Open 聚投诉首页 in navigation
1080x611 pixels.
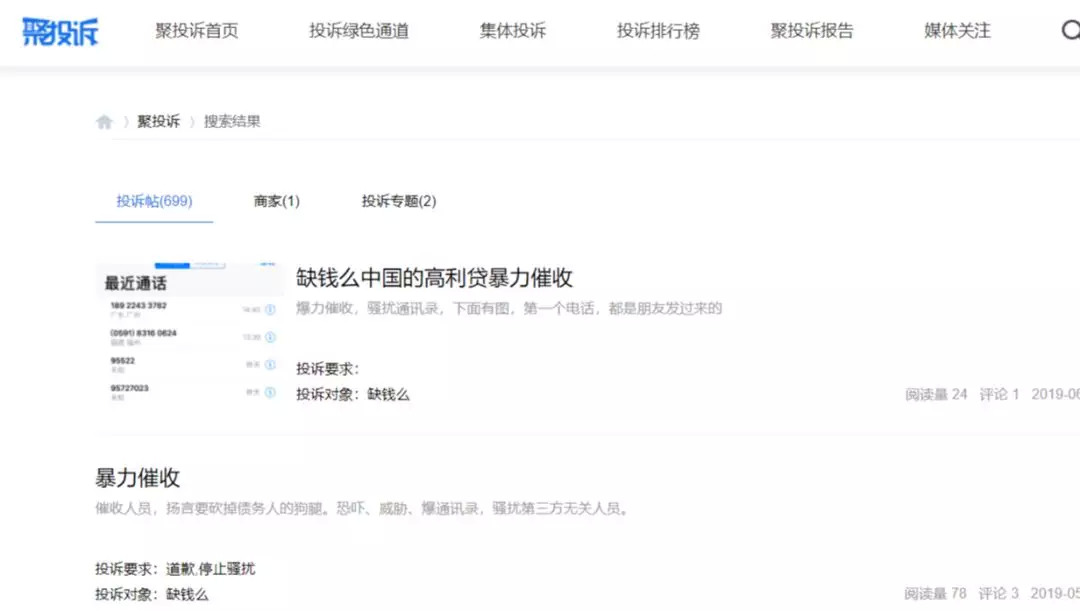point(197,31)
